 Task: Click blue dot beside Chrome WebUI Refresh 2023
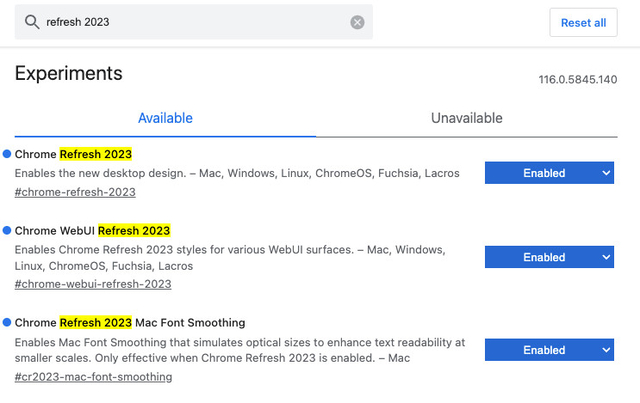click(x=7, y=230)
